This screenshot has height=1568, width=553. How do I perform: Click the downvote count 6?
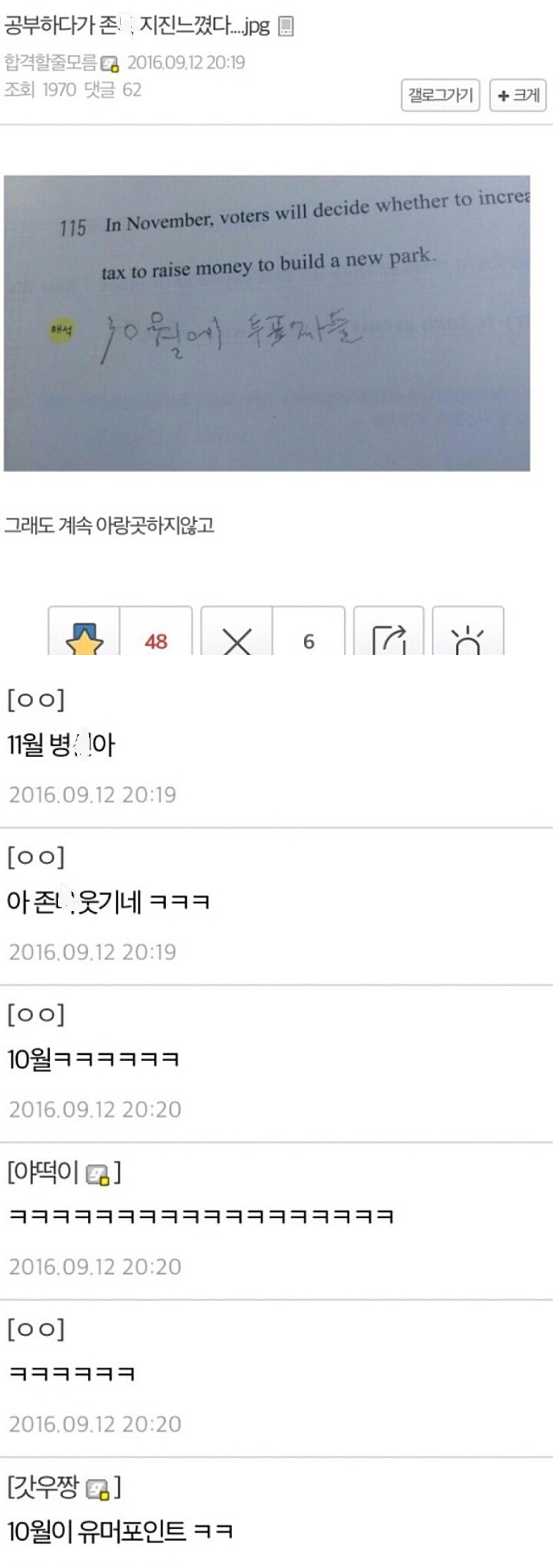click(309, 641)
